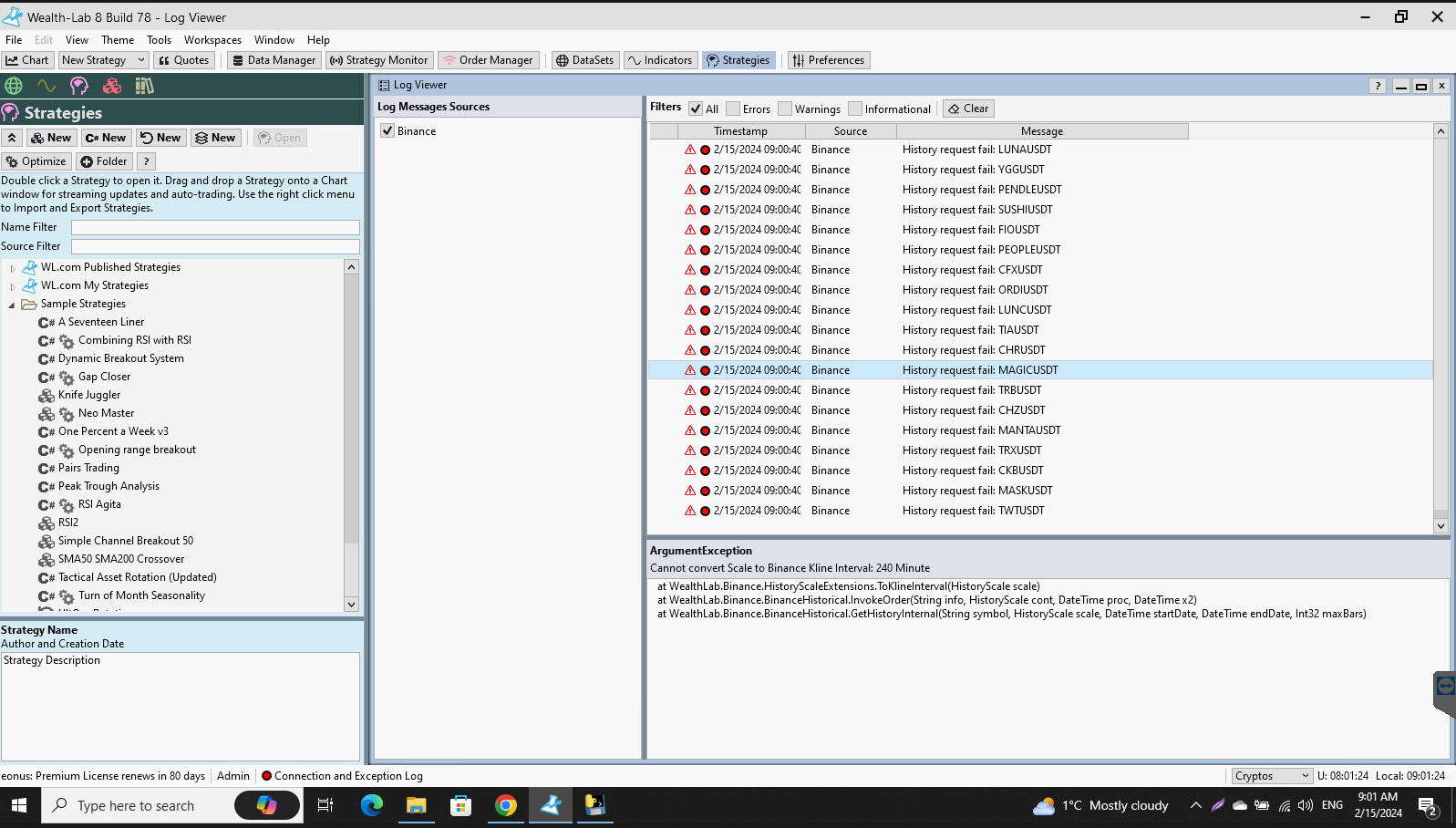Clear the log with the Clear button

click(968, 109)
